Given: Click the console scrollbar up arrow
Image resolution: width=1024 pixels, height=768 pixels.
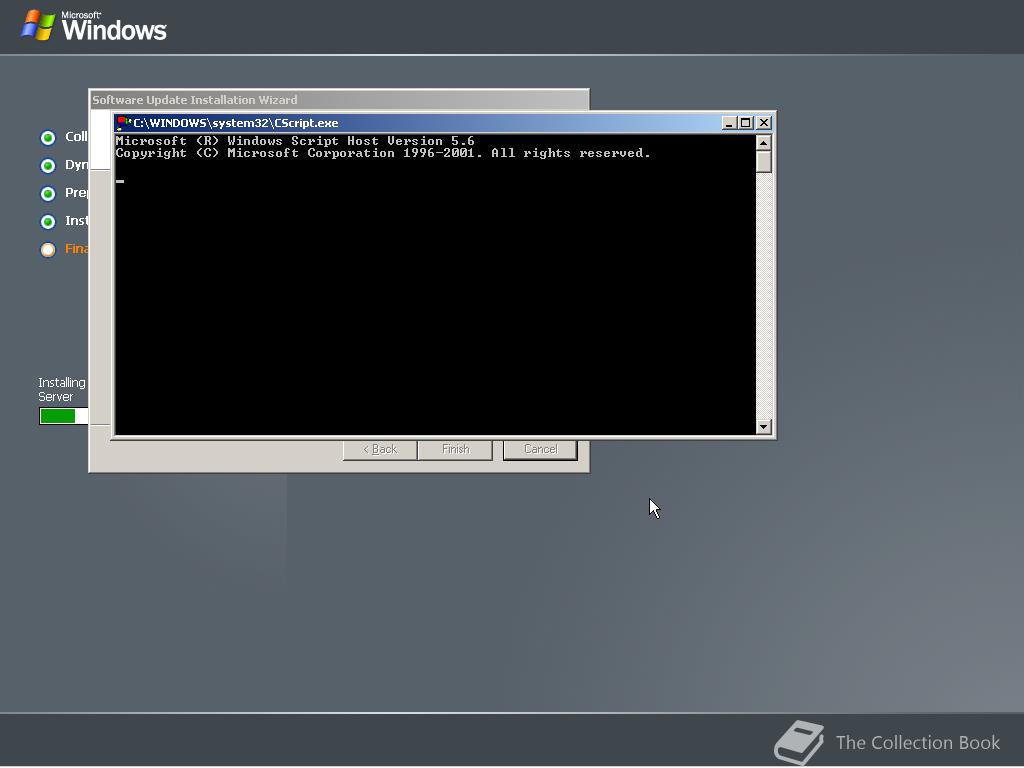Looking at the screenshot, I should click(763, 143).
